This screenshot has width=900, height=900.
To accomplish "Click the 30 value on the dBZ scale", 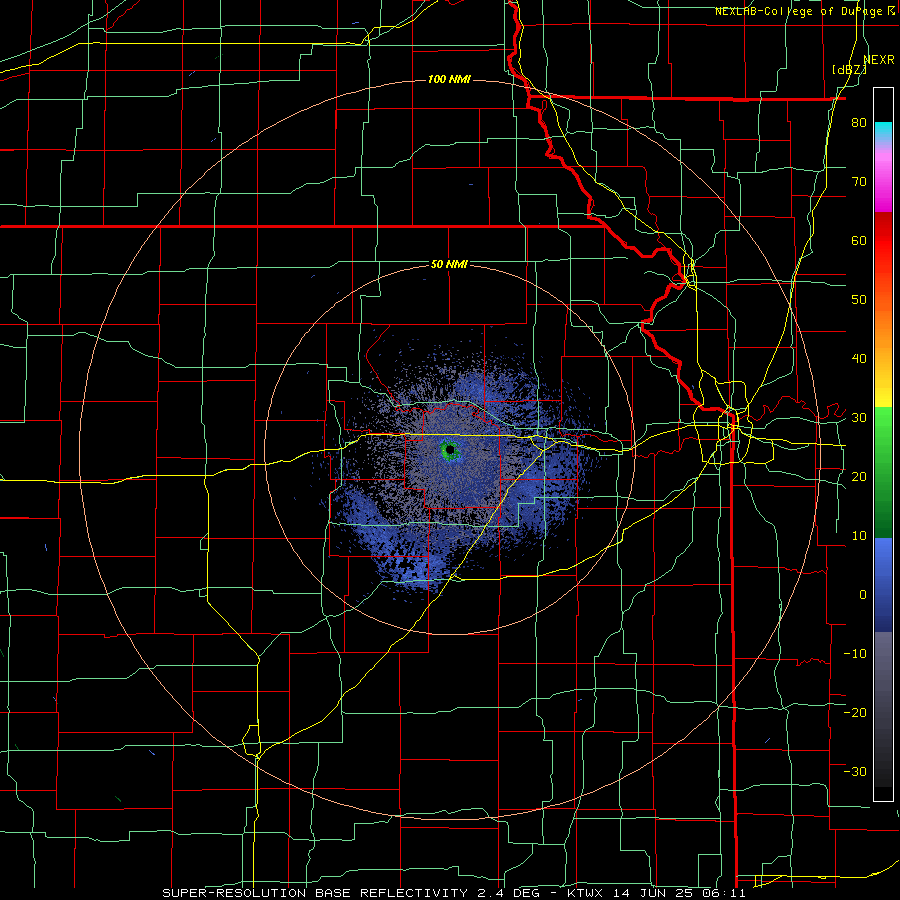I will point(859,418).
